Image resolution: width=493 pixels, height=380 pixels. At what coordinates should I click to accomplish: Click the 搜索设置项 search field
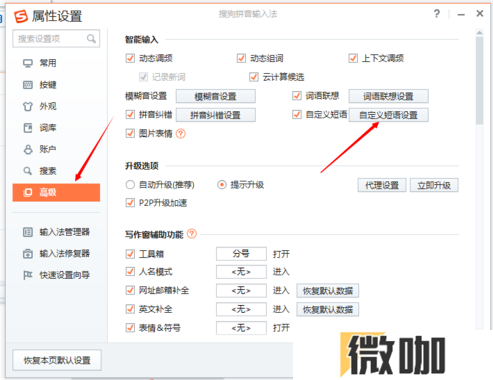(x=56, y=39)
